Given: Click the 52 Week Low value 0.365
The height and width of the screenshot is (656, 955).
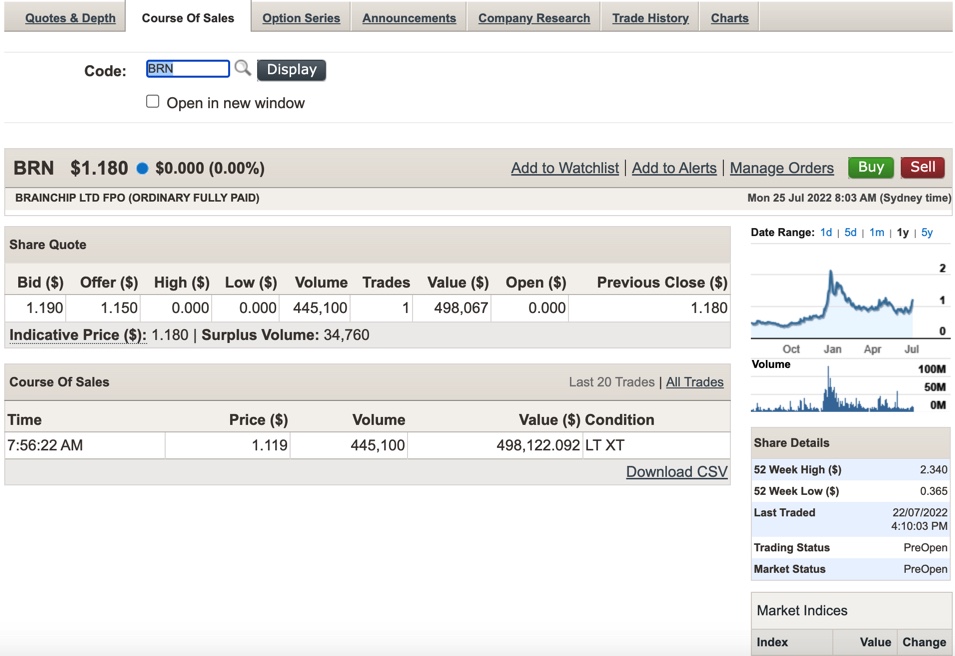Looking at the screenshot, I should pyautogui.click(x=933, y=491).
